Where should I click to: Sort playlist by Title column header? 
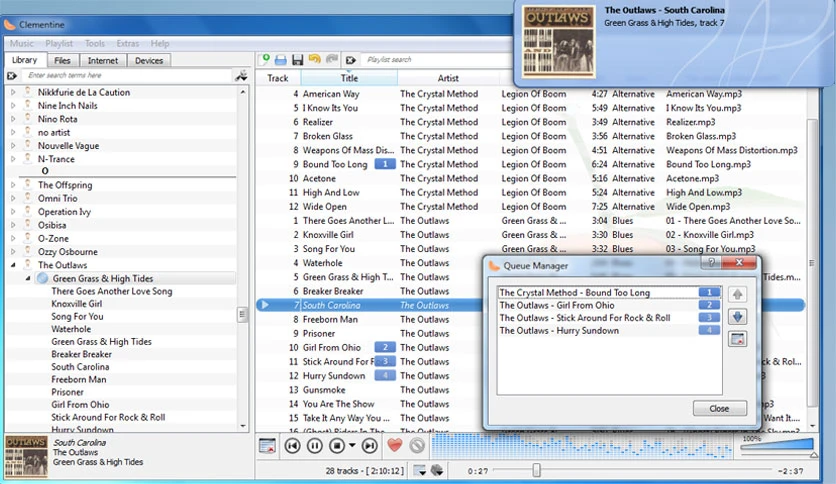349,78
